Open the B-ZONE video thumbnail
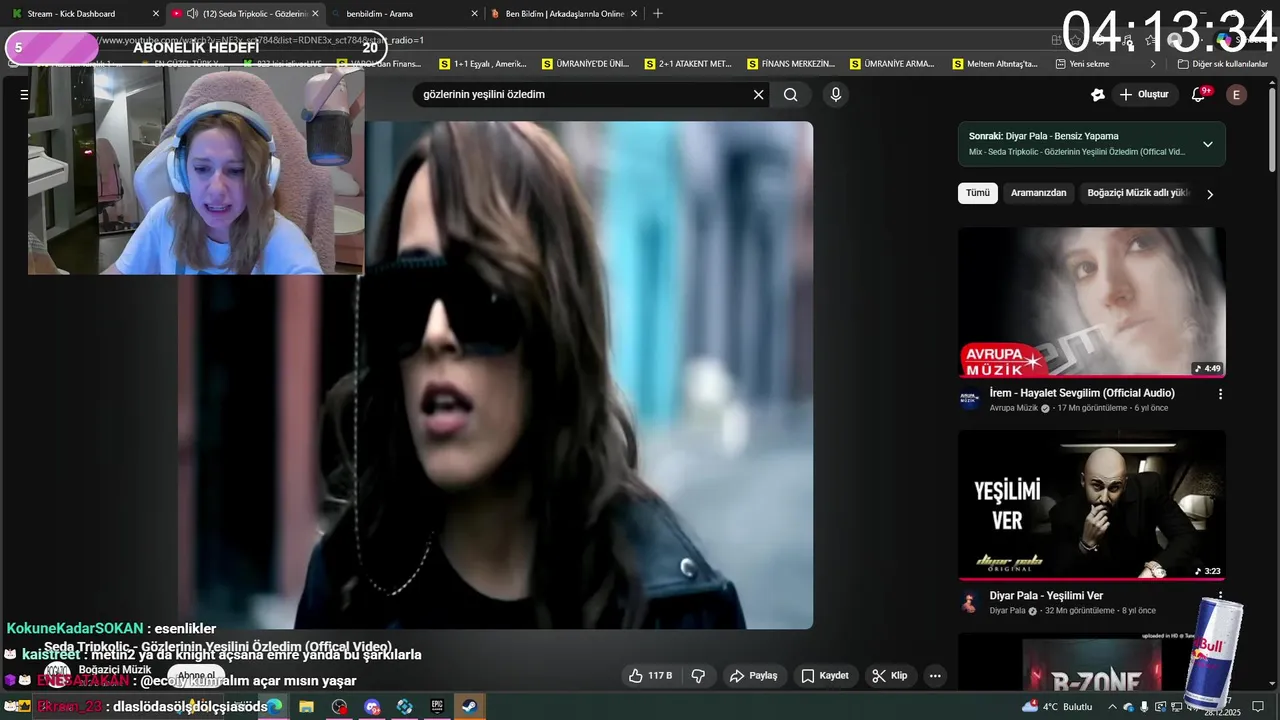This screenshot has height=720, width=1280. 1092,662
